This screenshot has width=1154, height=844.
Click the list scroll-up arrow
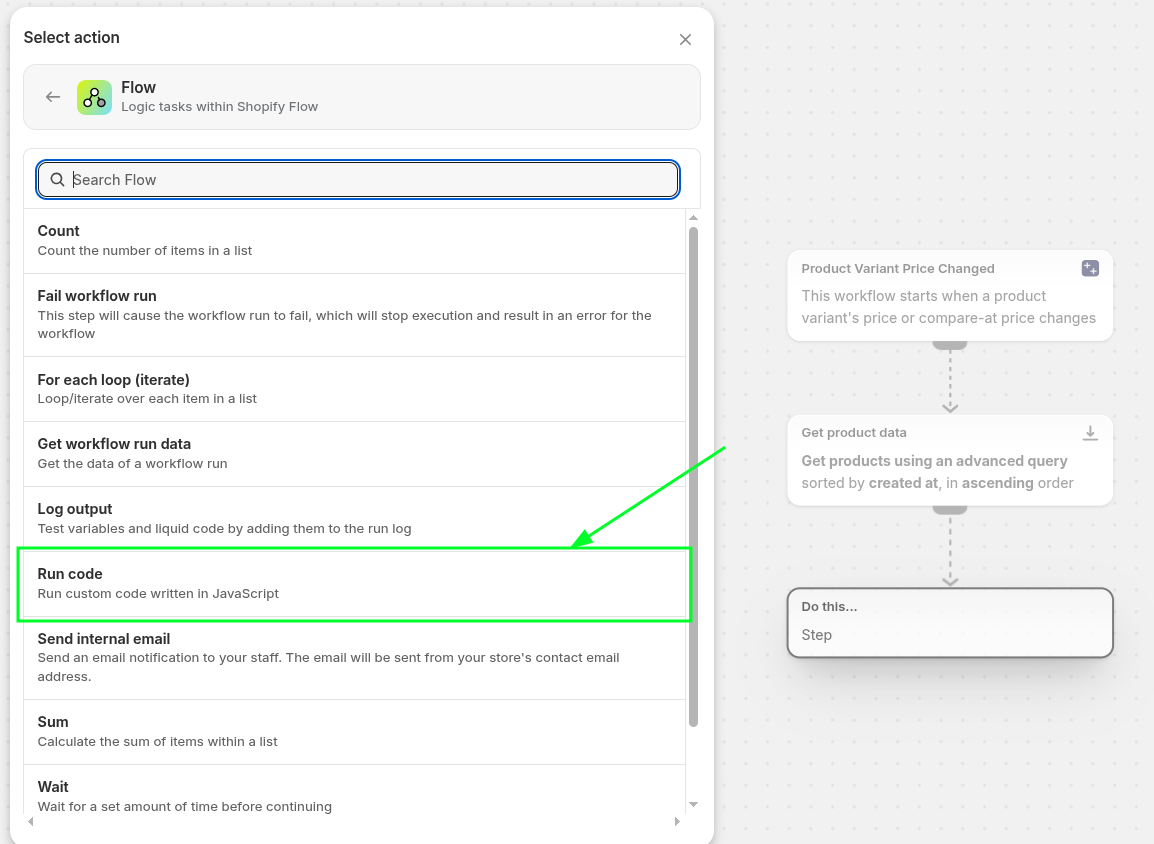pyautogui.click(x=693, y=218)
